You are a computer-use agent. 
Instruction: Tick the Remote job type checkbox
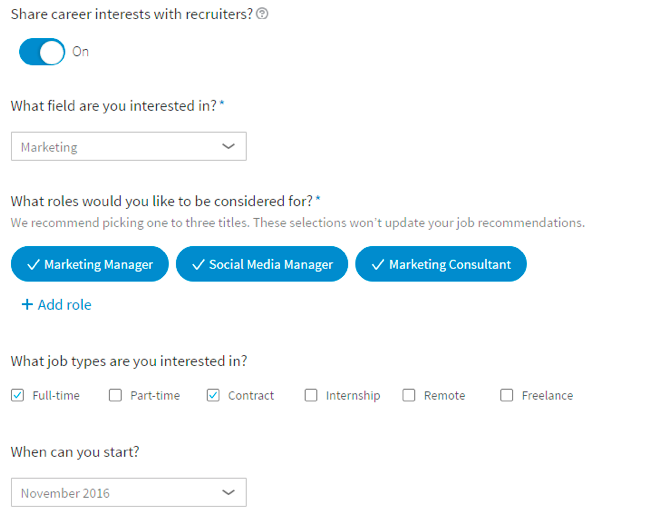pyautogui.click(x=409, y=395)
